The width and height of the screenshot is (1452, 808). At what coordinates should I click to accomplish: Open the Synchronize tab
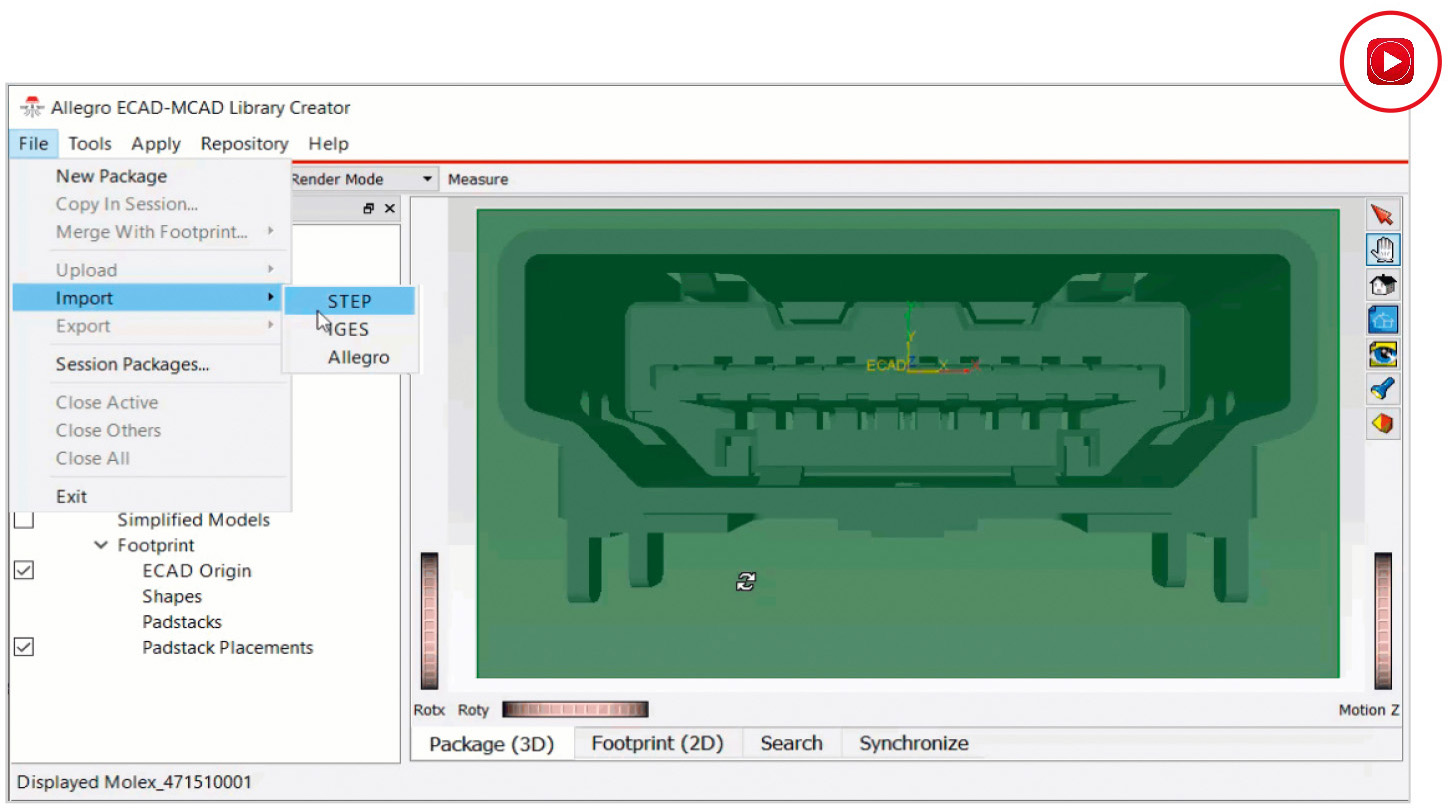point(914,743)
